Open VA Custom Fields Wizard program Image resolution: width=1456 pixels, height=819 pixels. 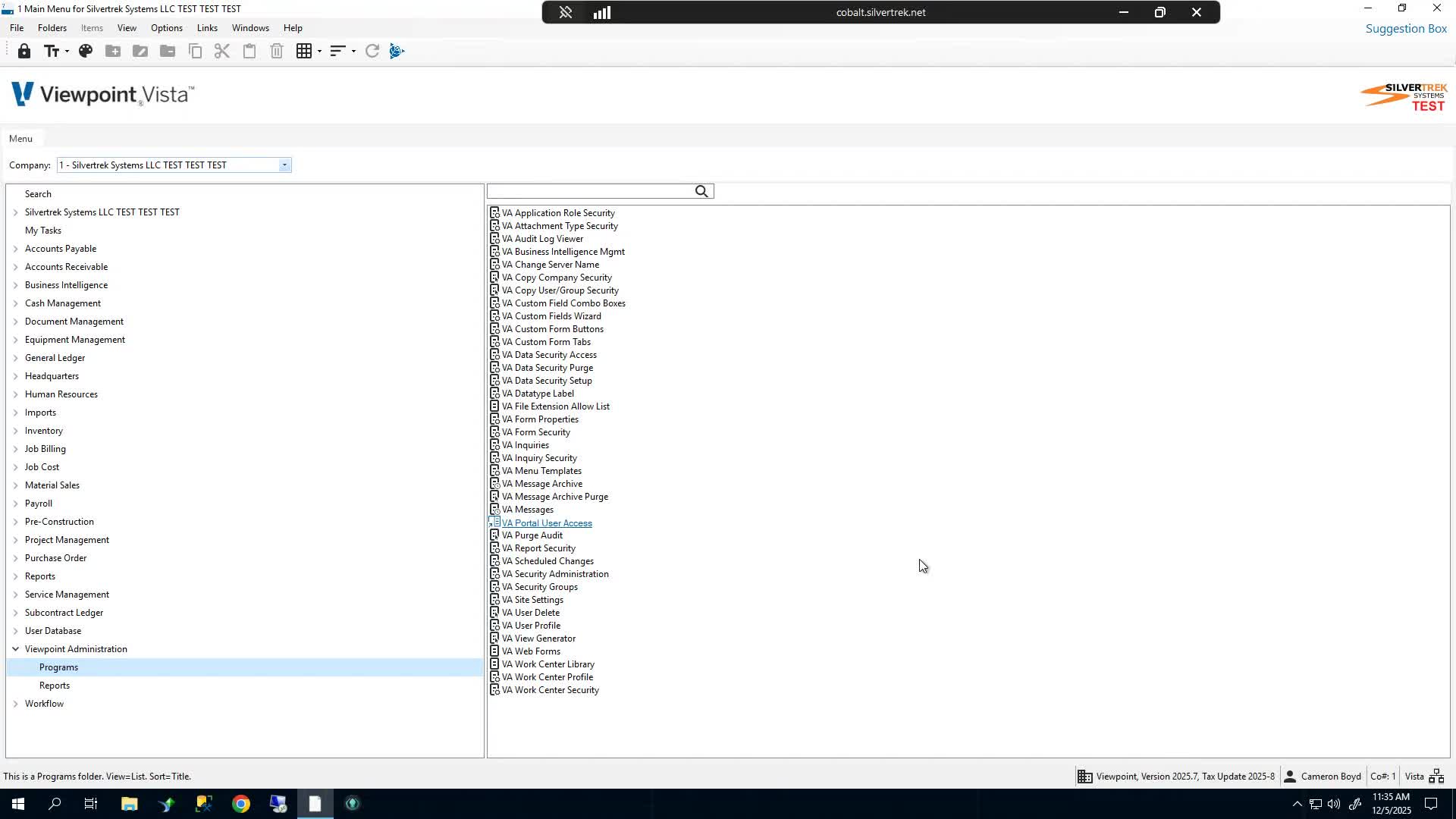click(x=551, y=316)
